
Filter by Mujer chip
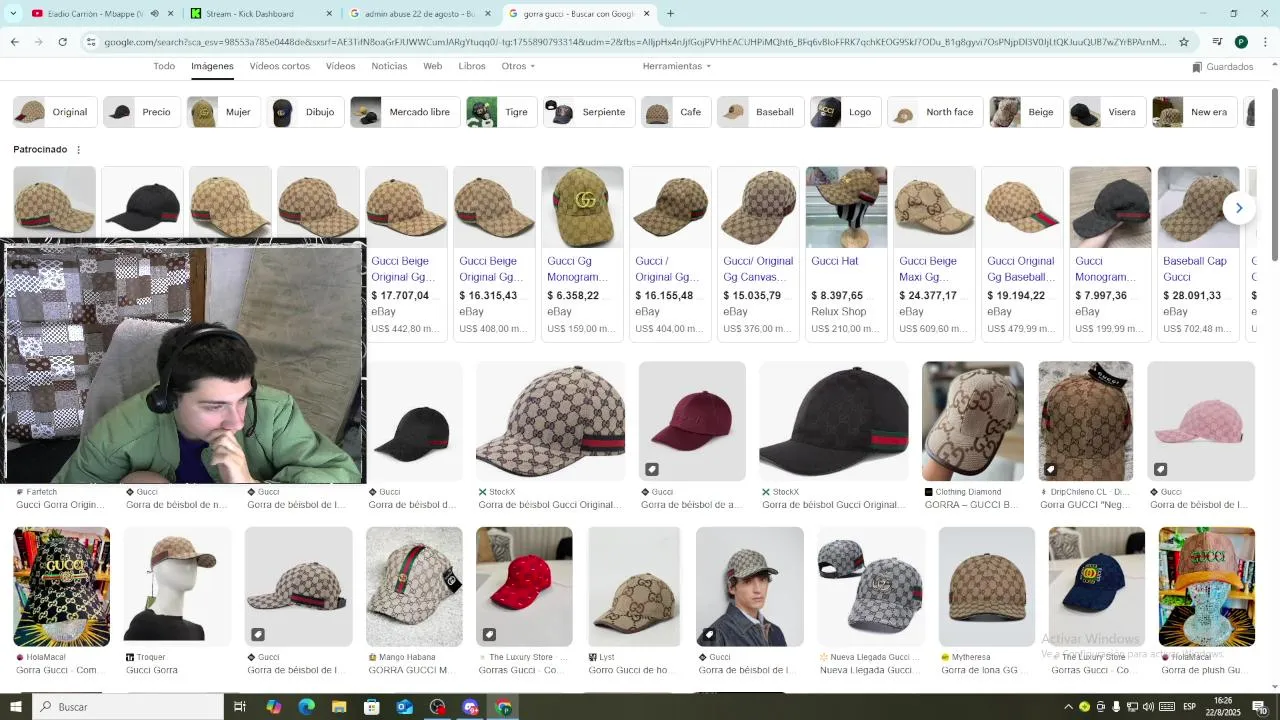[x=225, y=112]
